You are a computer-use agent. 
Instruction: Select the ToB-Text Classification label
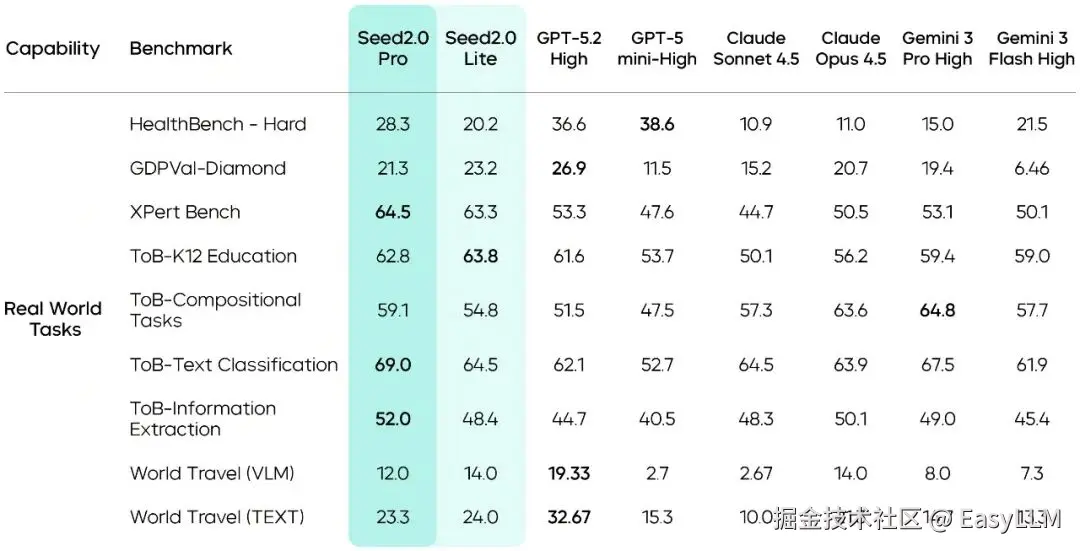click(234, 364)
